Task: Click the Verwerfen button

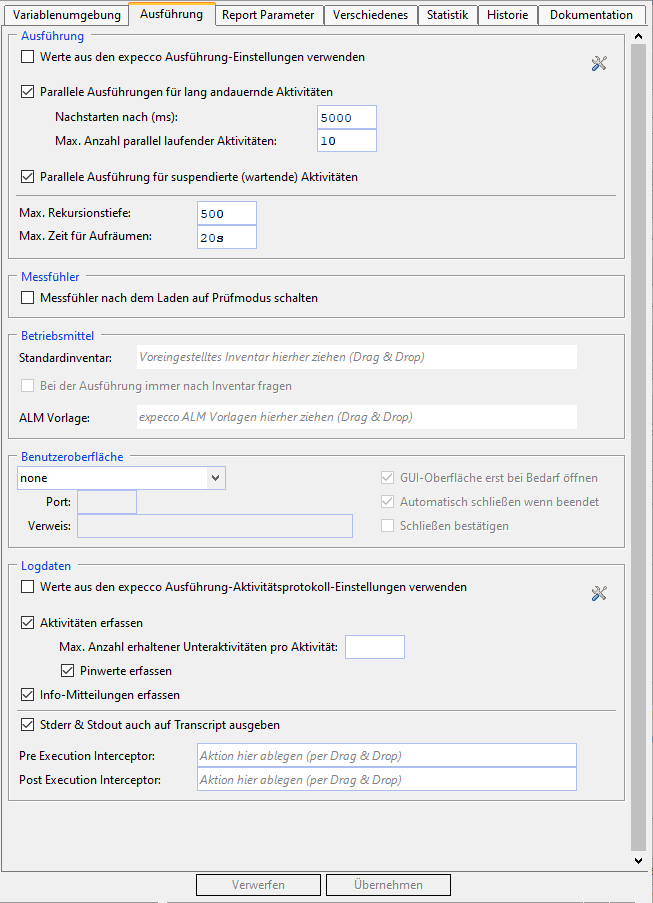Action: point(258,885)
